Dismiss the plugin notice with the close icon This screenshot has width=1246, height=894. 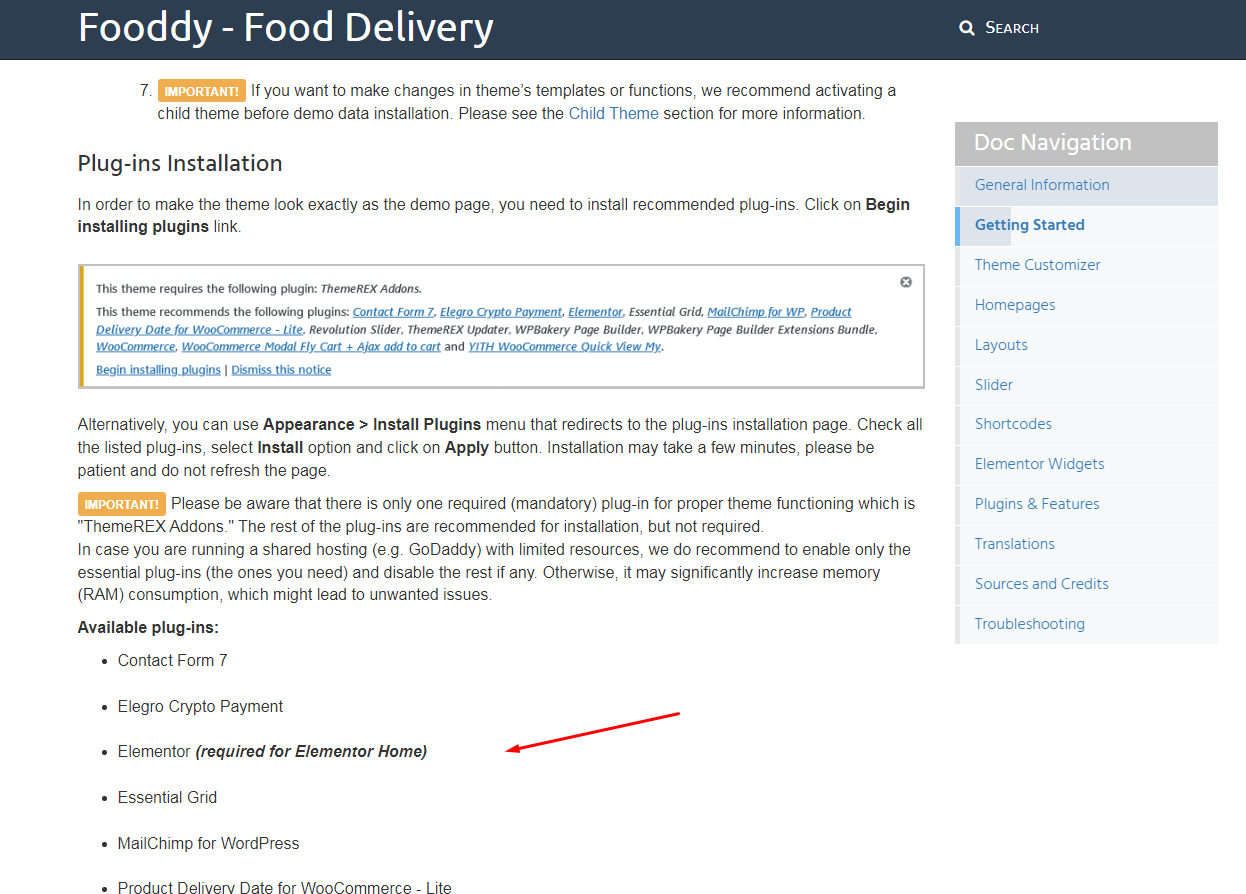click(x=906, y=282)
